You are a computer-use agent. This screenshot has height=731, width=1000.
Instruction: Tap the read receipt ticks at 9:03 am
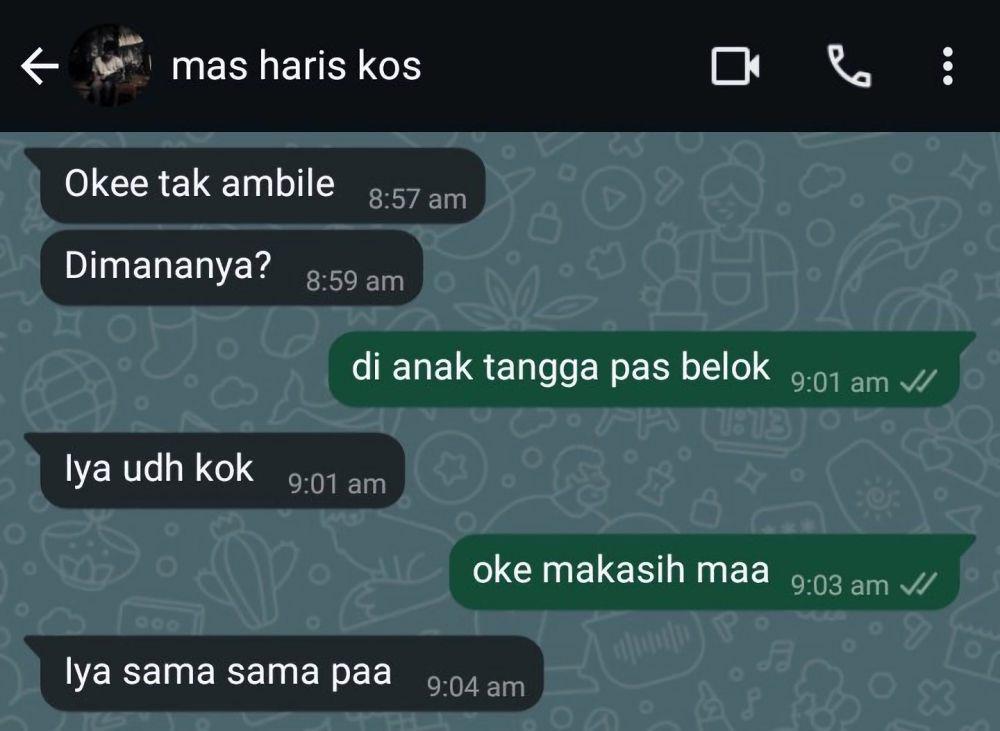pyautogui.click(x=918, y=584)
